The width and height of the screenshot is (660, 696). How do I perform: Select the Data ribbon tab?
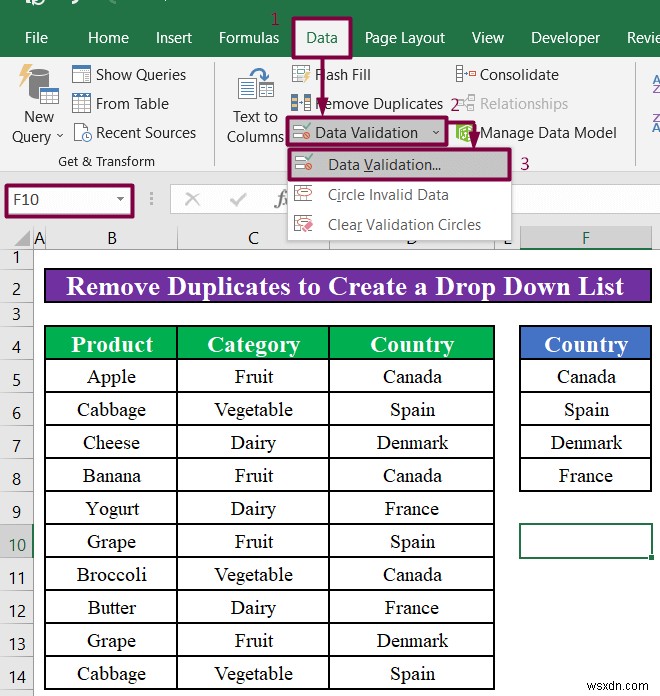[x=322, y=38]
